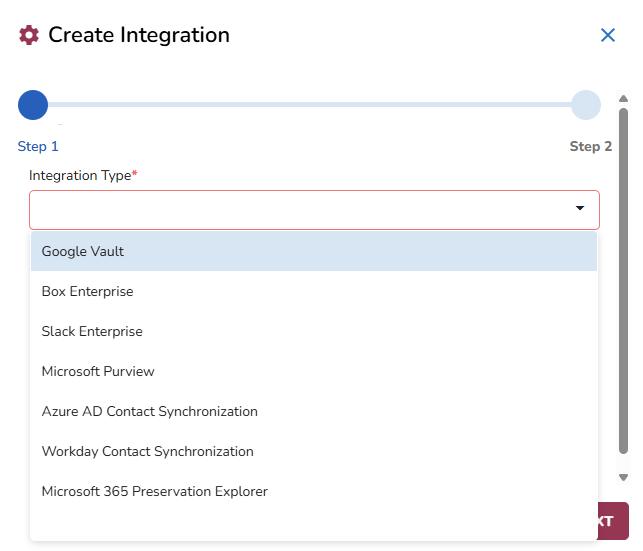Close the Create Integration dialog

[x=607, y=35]
